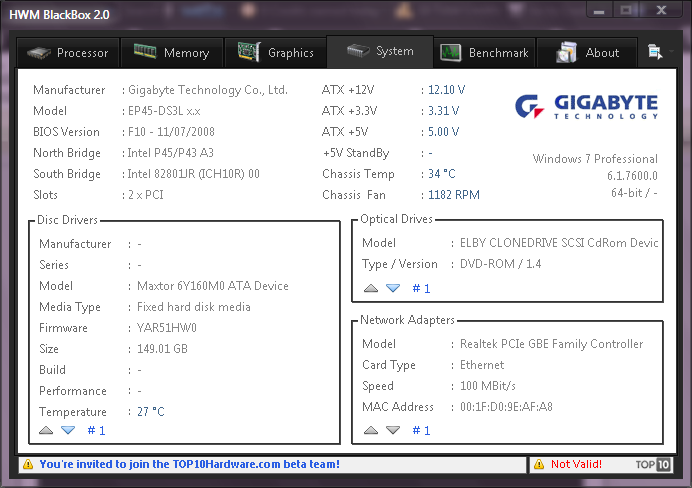Select ELBY CLONEDRIVE SCSI CdRom model text
The image size is (692, 488).
[559, 243]
